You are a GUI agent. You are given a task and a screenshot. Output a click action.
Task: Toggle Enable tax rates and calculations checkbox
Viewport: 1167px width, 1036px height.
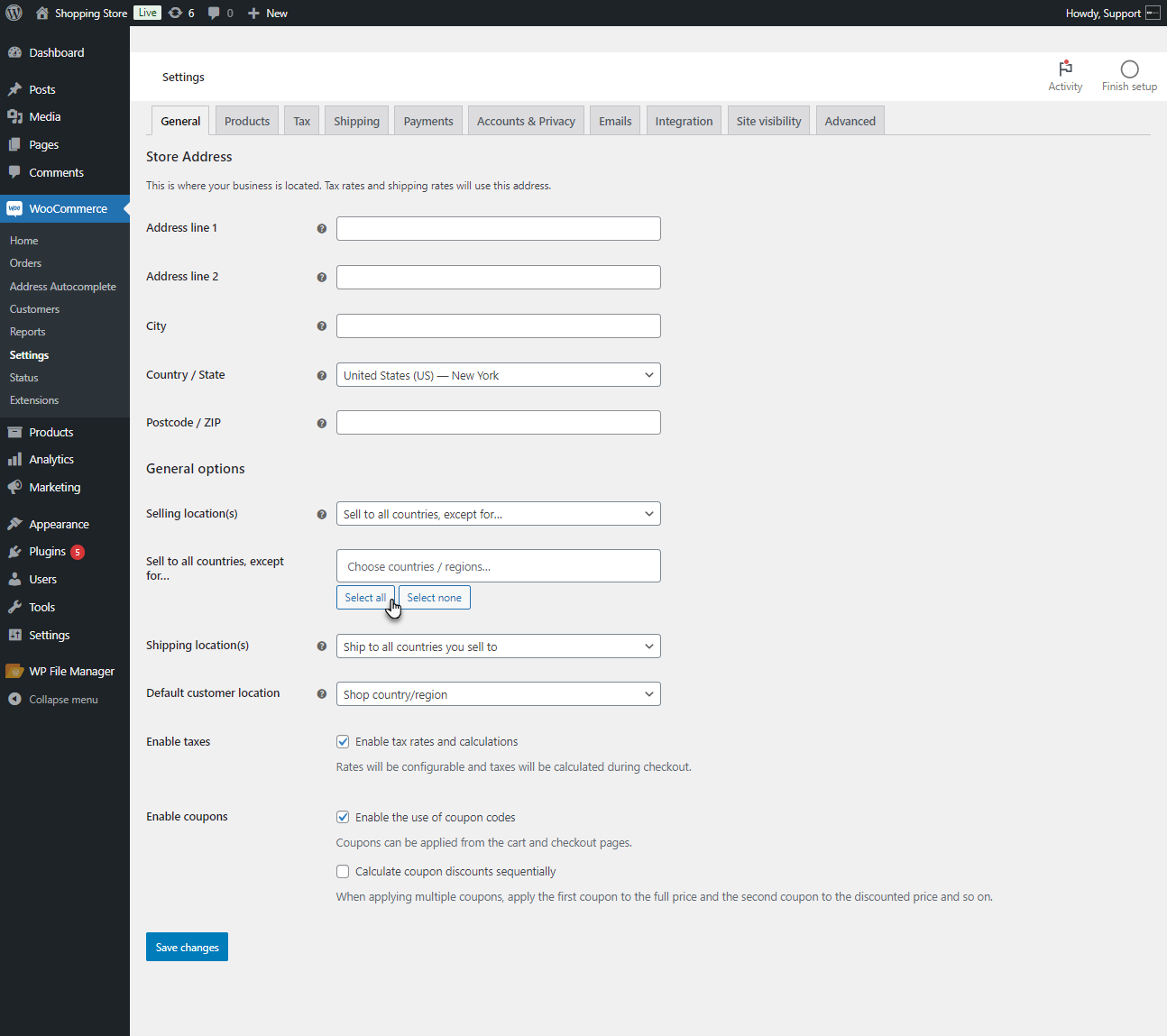point(343,742)
